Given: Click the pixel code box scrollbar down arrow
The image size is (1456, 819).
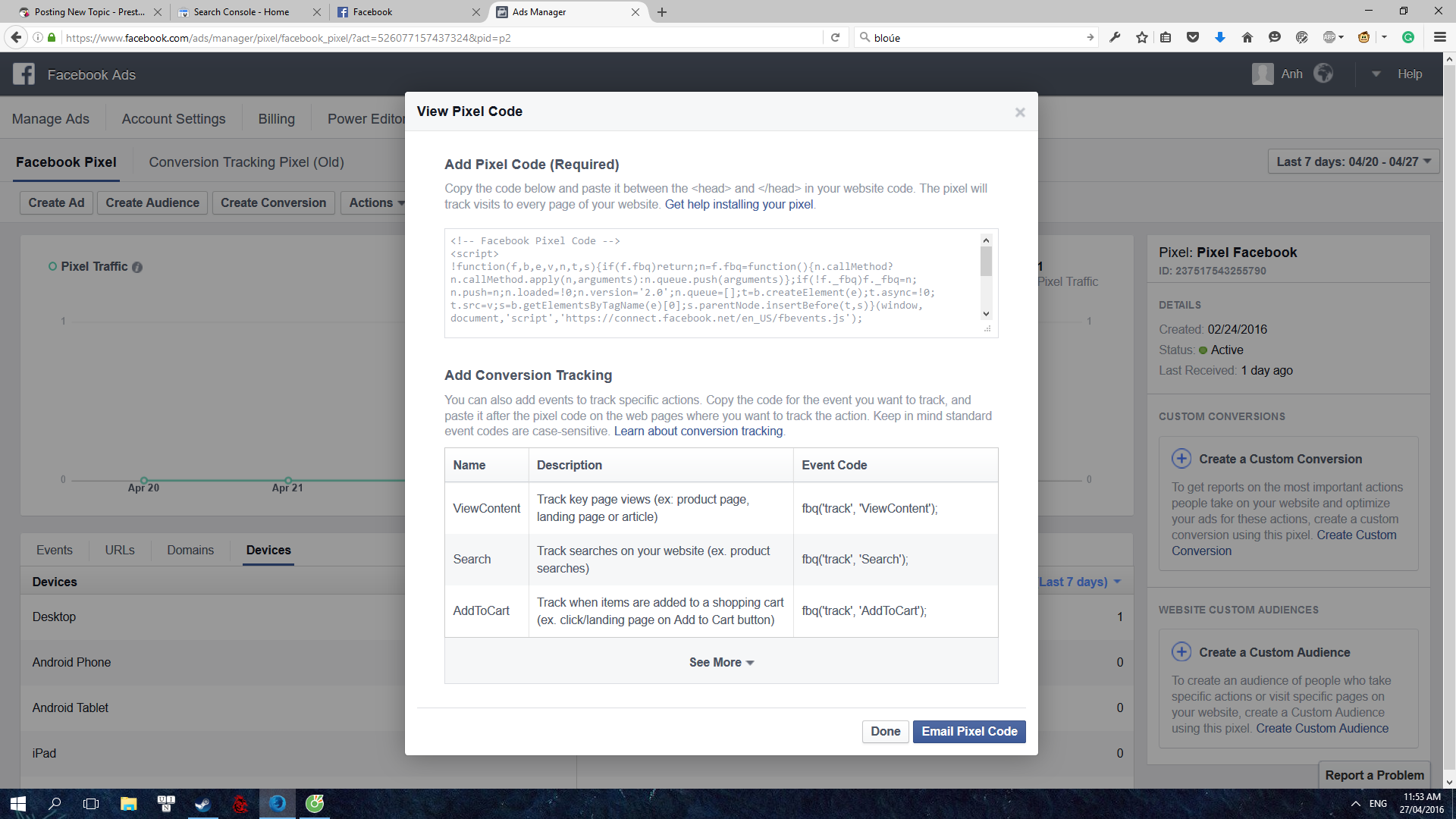Looking at the screenshot, I should 986,314.
